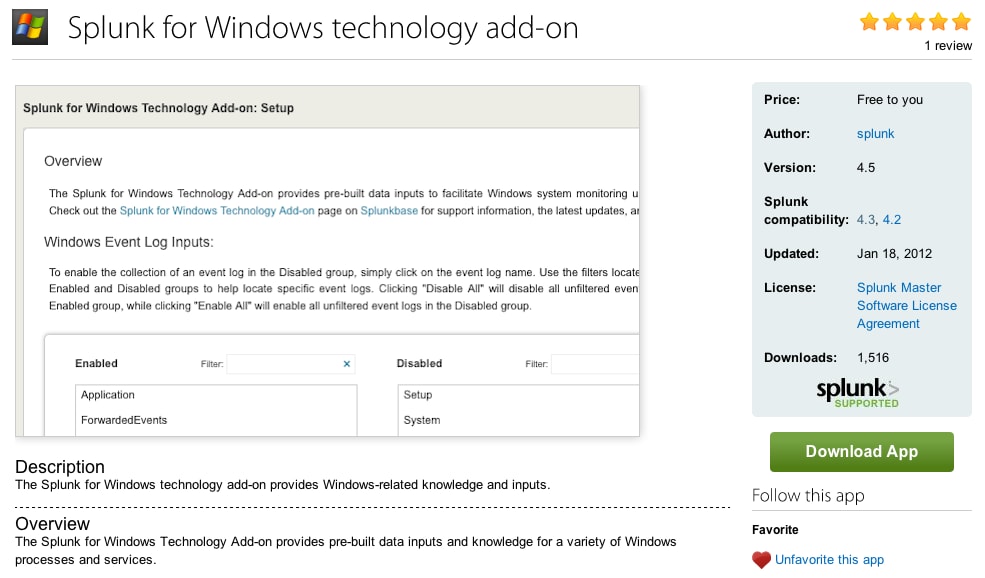Click Unfavorite this app link

click(829, 560)
